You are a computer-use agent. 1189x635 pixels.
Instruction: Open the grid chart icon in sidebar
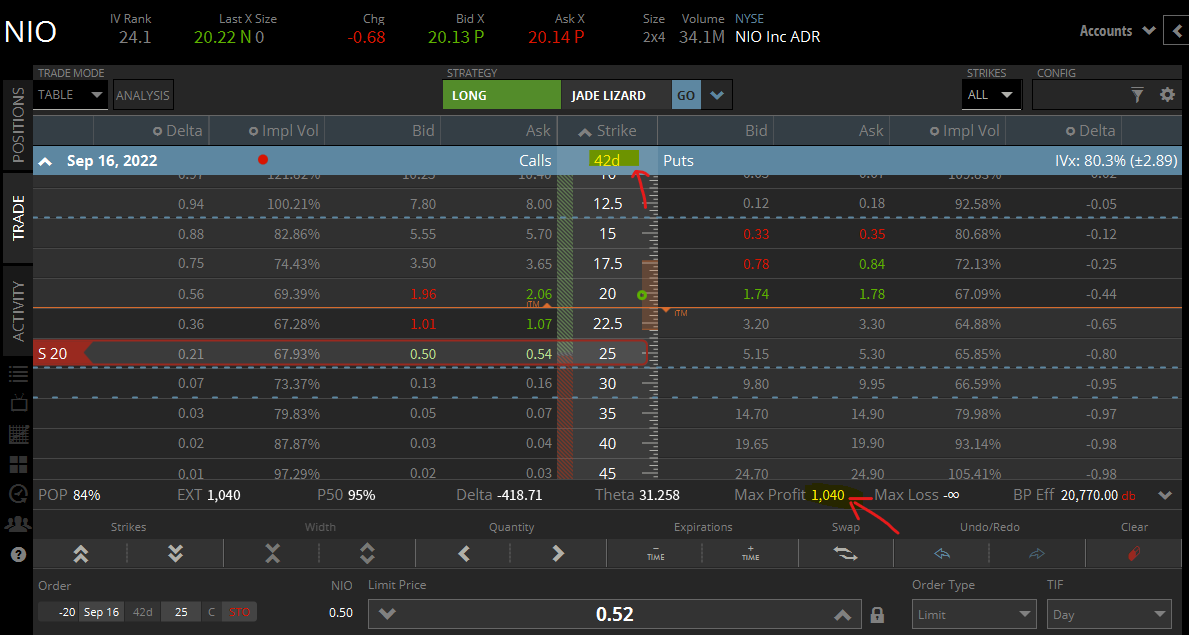pos(19,434)
